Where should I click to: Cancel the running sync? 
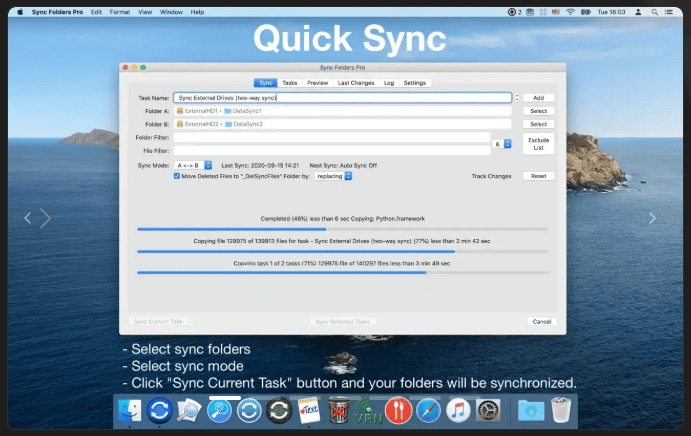tap(542, 321)
